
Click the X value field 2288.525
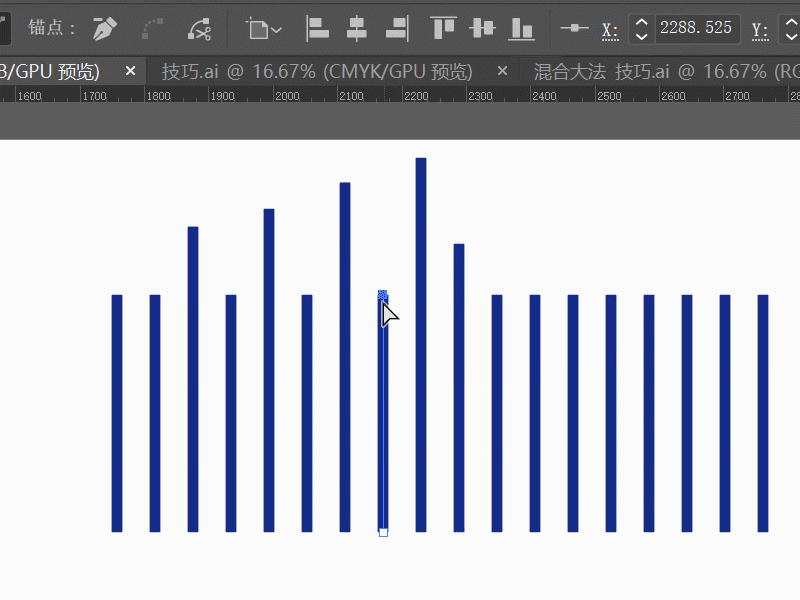pyautogui.click(x=696, y=28)
